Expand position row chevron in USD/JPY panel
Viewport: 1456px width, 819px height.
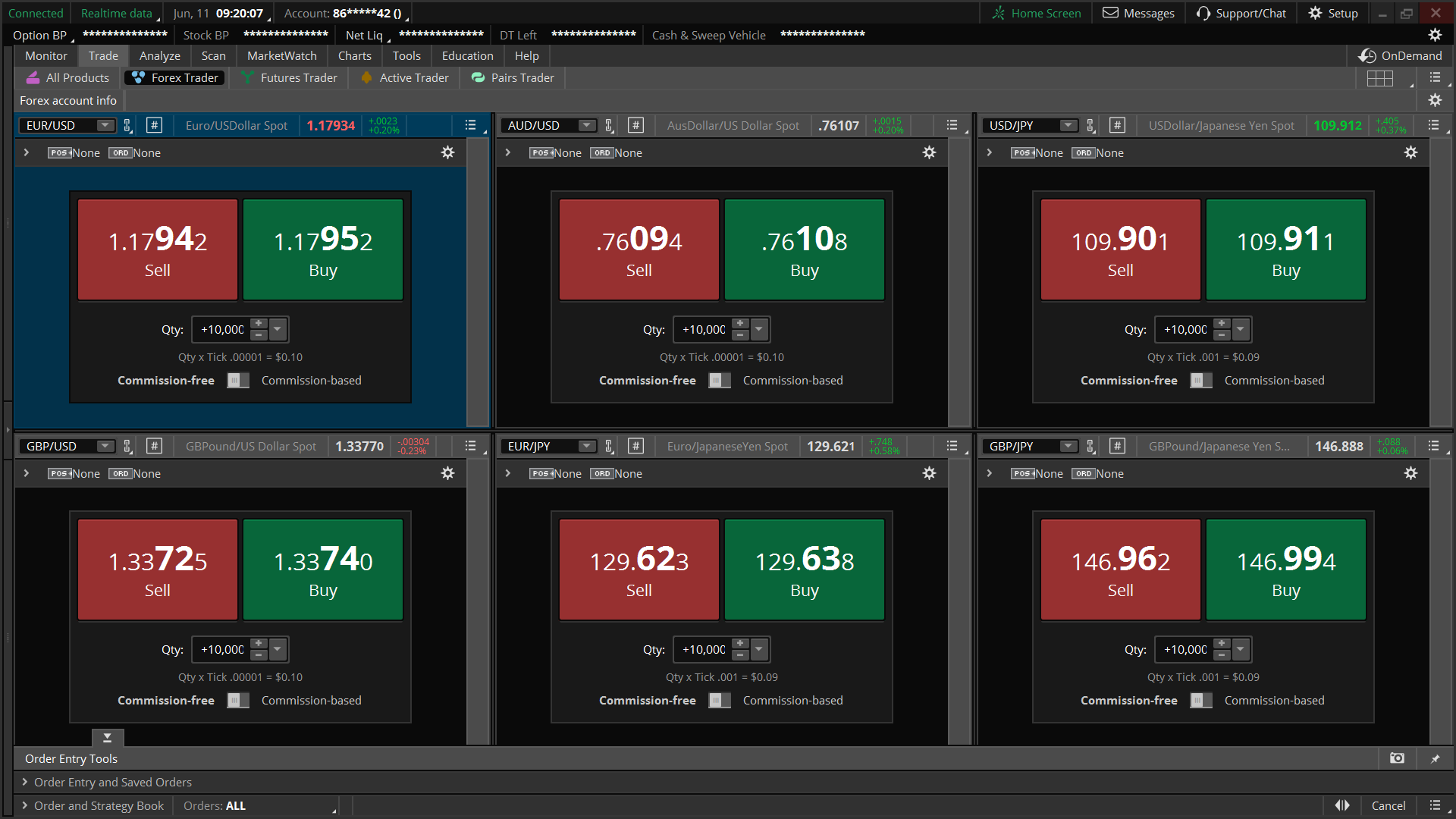point(990,152)
